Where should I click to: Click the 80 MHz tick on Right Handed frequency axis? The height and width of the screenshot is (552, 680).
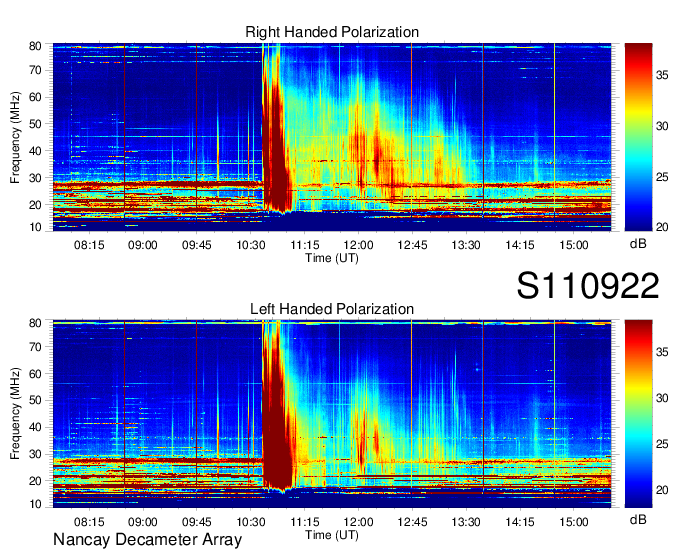click(35, 46)
